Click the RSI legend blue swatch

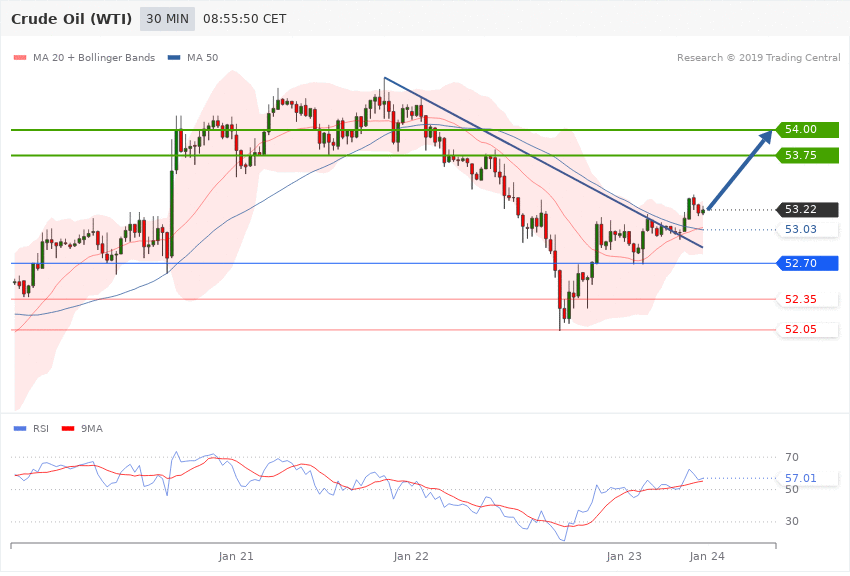(x=20, y=429)
